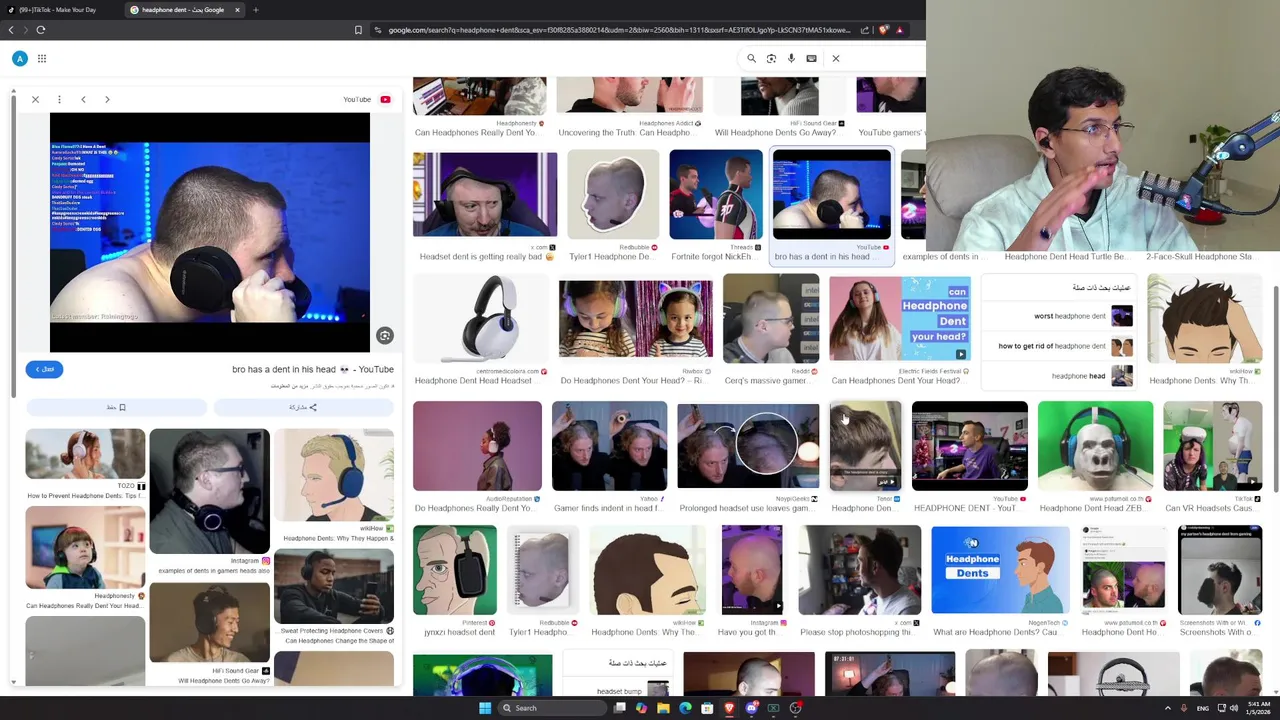
Task: Close the image preview panel
Action: [35, 99]
